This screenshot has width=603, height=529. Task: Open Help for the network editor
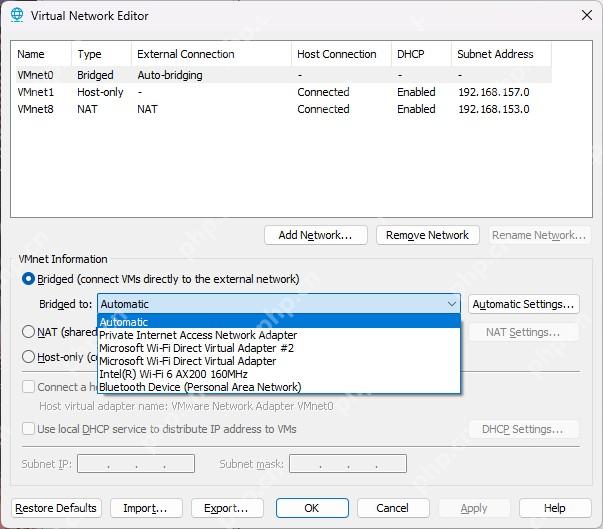coord(555,508)
